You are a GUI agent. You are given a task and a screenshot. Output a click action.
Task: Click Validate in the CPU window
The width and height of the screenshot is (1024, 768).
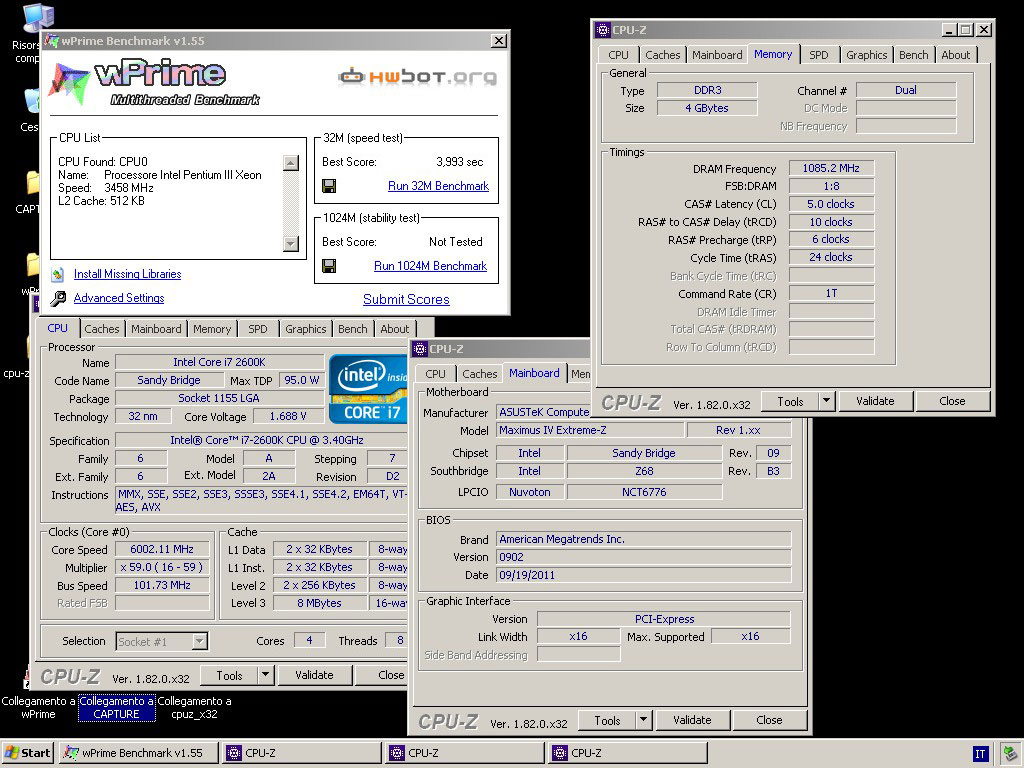pos(314,675)
